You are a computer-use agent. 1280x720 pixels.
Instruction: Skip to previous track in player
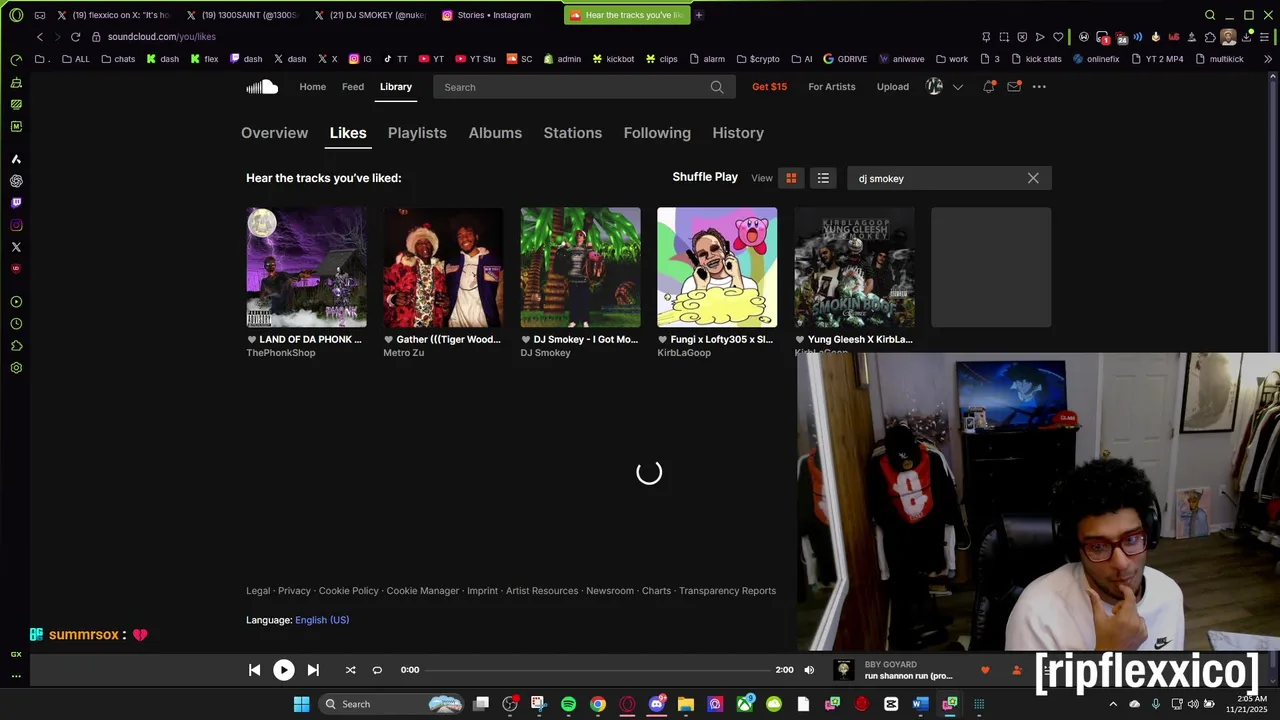click(x=254, y=670)
